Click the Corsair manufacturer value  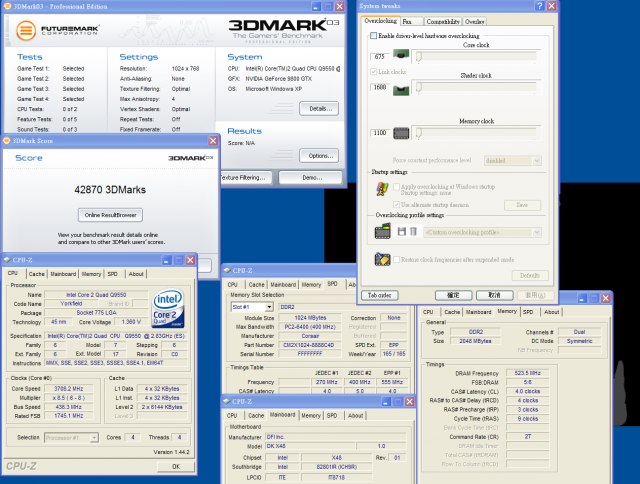tap(310, 336)
